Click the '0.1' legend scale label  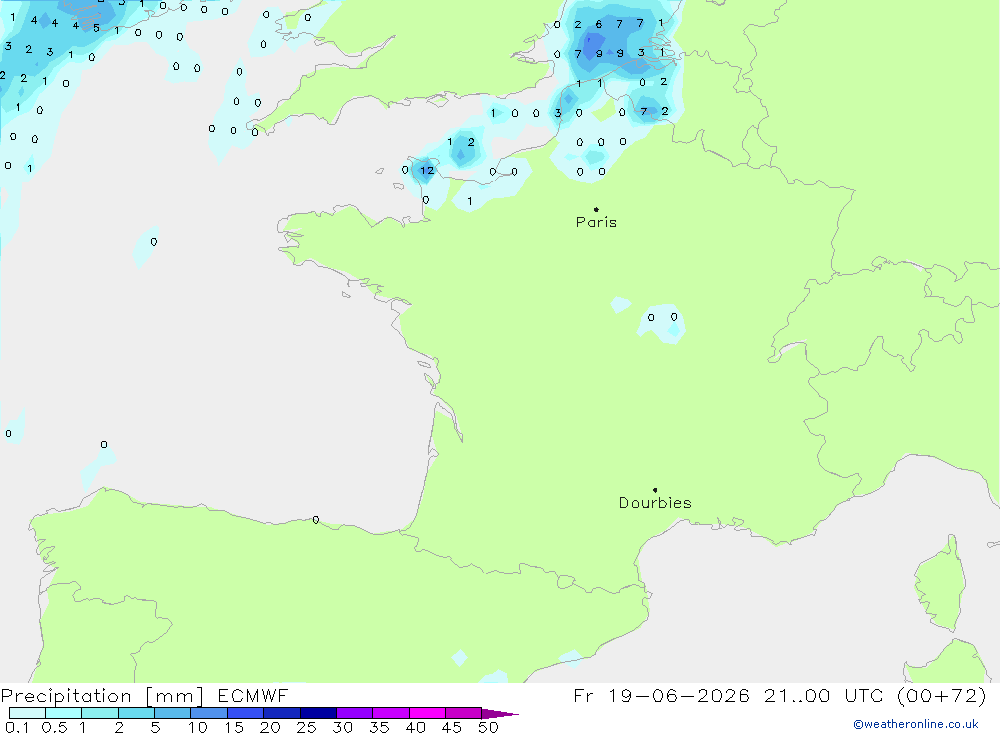click(x=16, y=727)
